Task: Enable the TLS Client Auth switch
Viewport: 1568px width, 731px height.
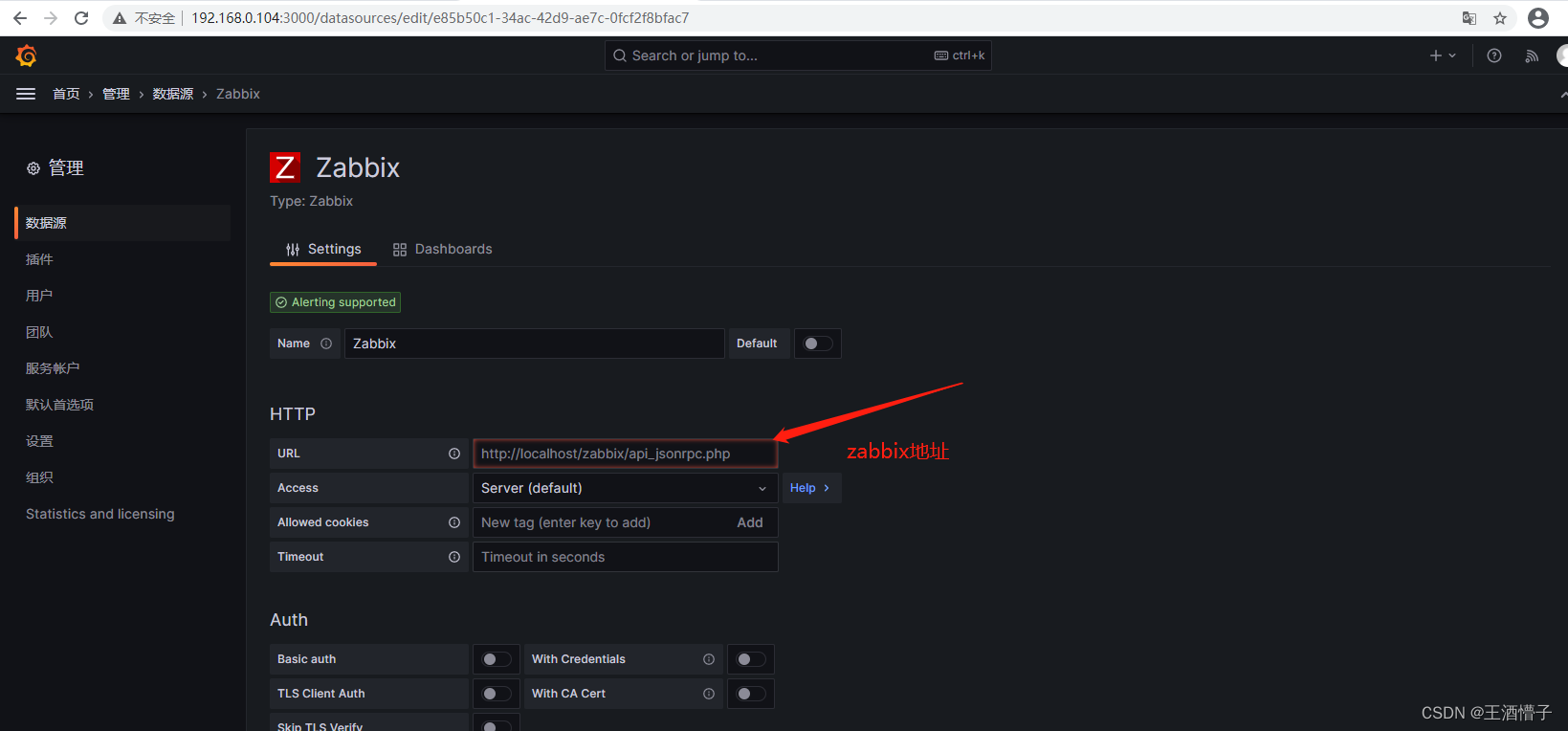Action: [497, 694]
